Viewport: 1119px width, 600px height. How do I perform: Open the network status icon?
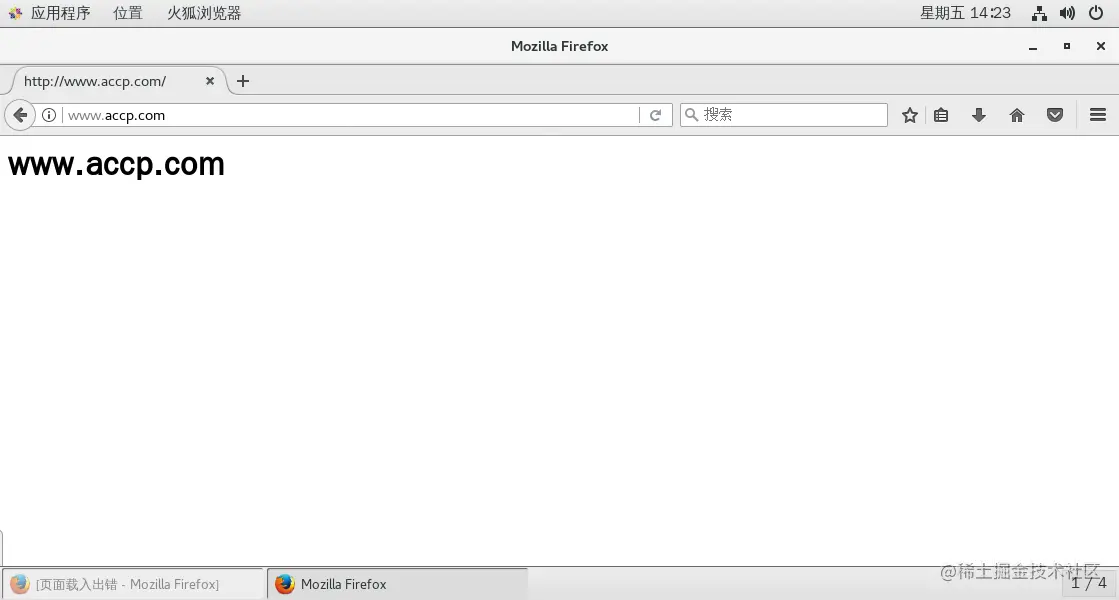pyautogui.click(x=1039, y=13)
